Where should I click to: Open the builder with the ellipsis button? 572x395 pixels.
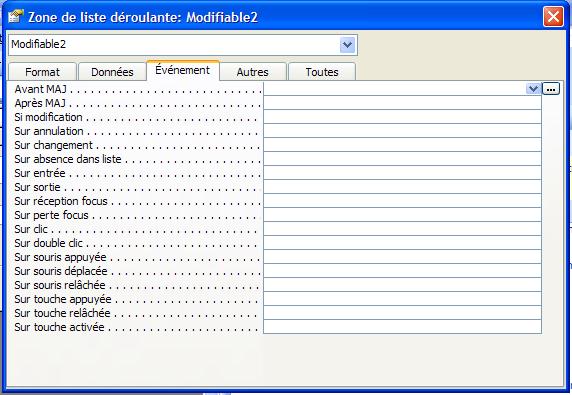551,89
